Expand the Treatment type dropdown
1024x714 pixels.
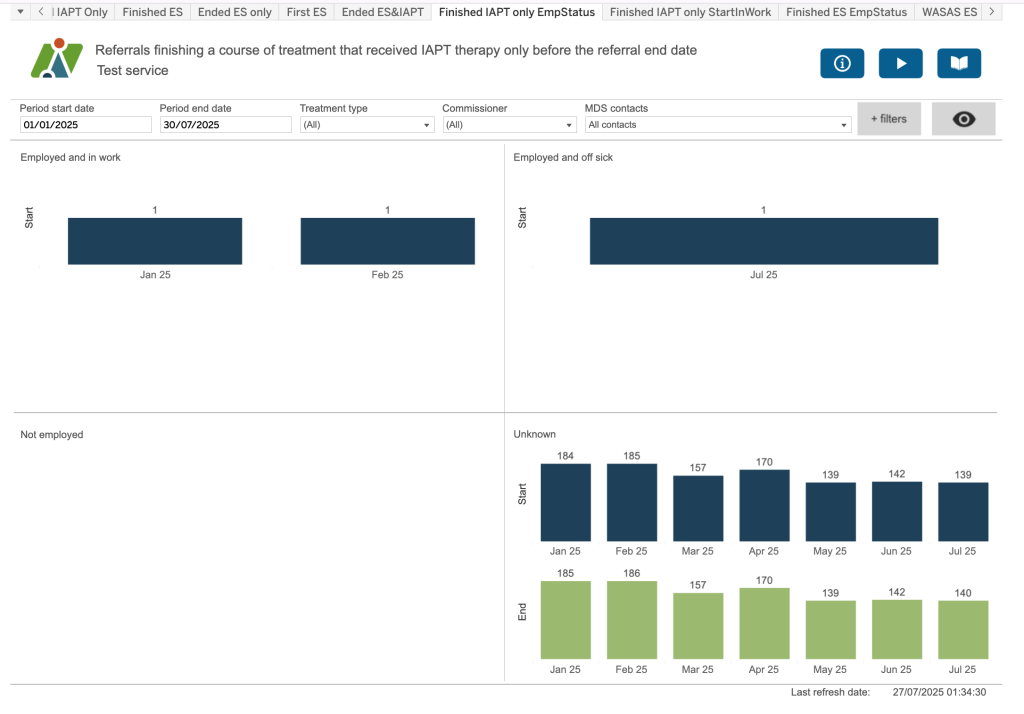(366, 125)
